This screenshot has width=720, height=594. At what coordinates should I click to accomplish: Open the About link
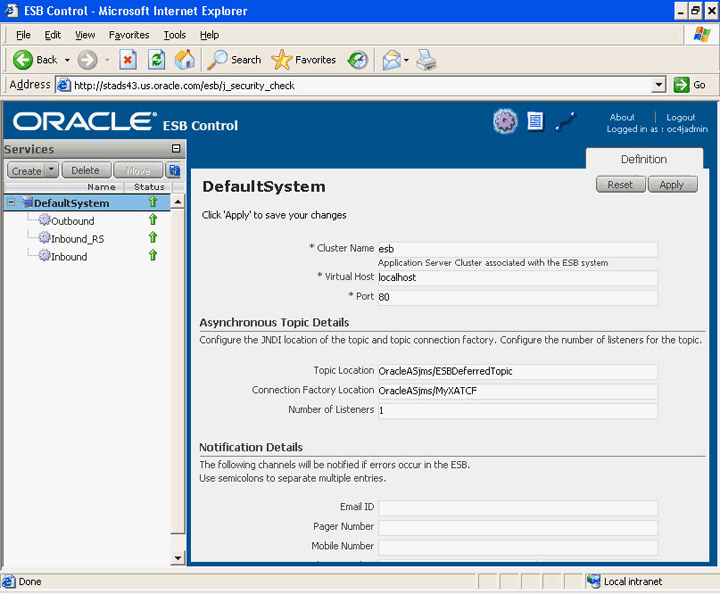(x=622, y=117)
